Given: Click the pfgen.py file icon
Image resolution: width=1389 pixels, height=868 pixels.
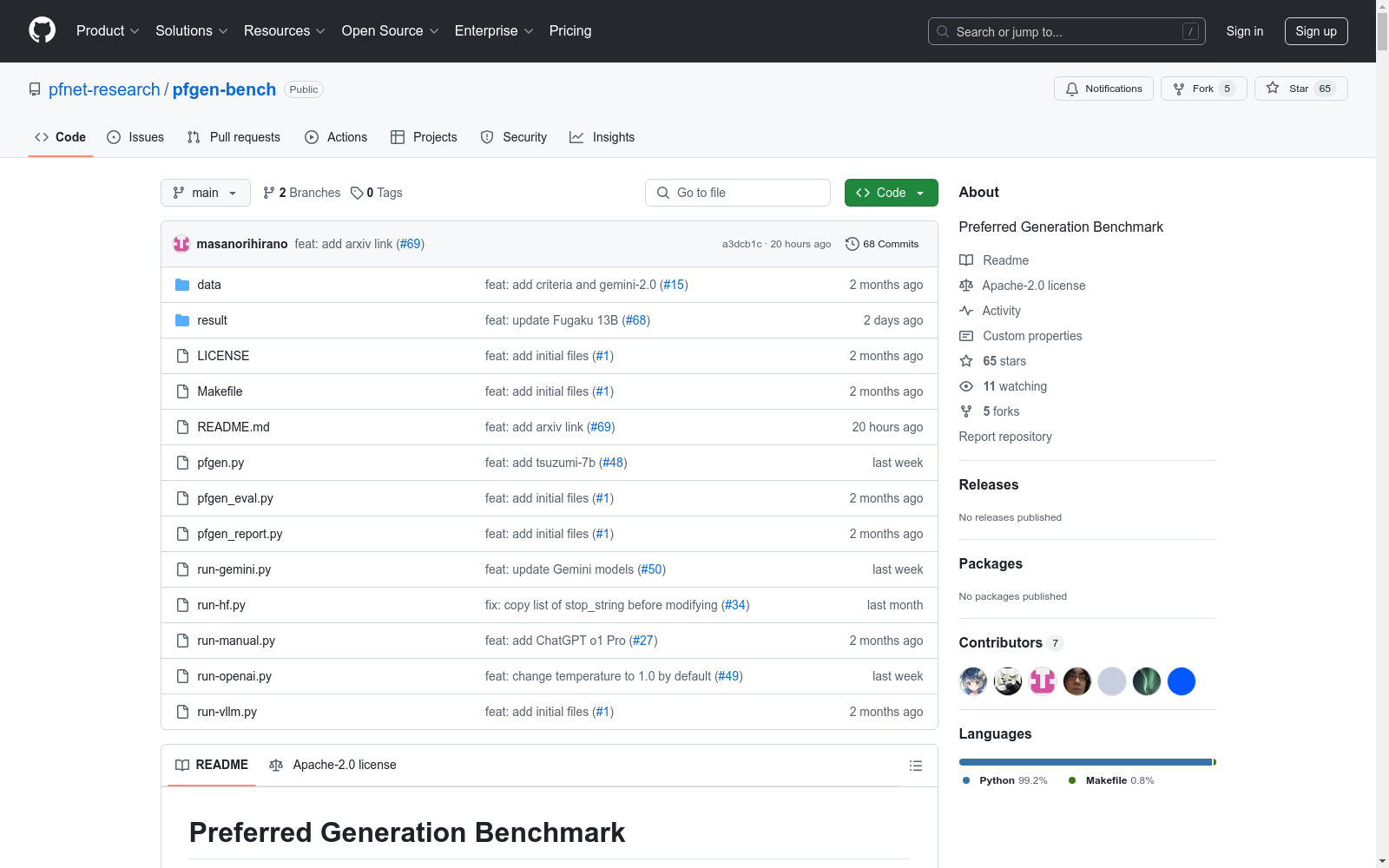Looking at the screenshot, I should 182,463.
